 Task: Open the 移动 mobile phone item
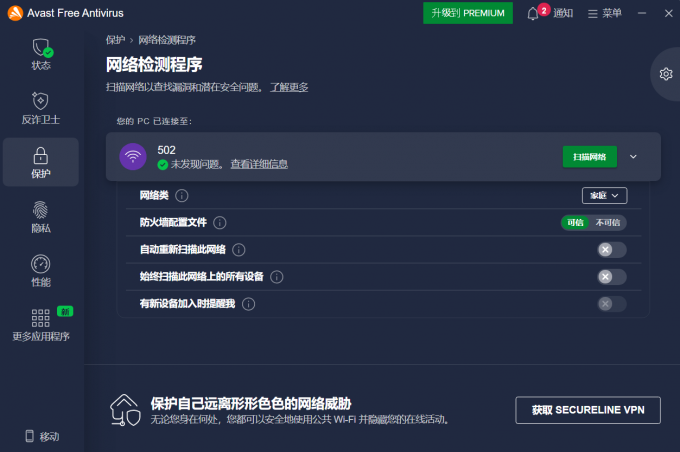(x=42, y=436)
